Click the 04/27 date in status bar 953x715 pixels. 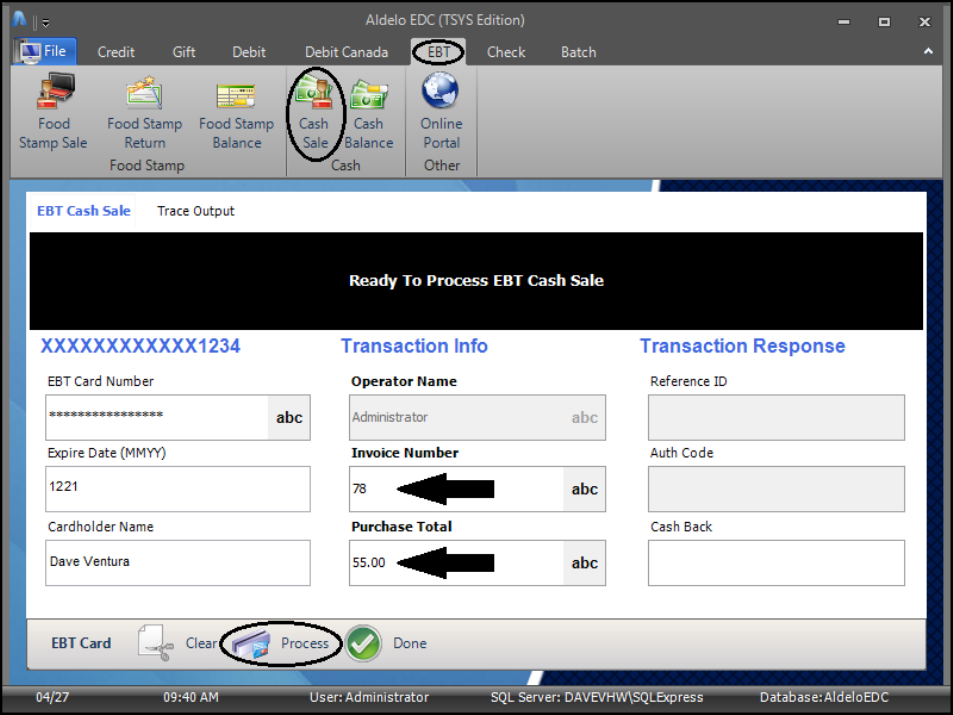point(52,697)
